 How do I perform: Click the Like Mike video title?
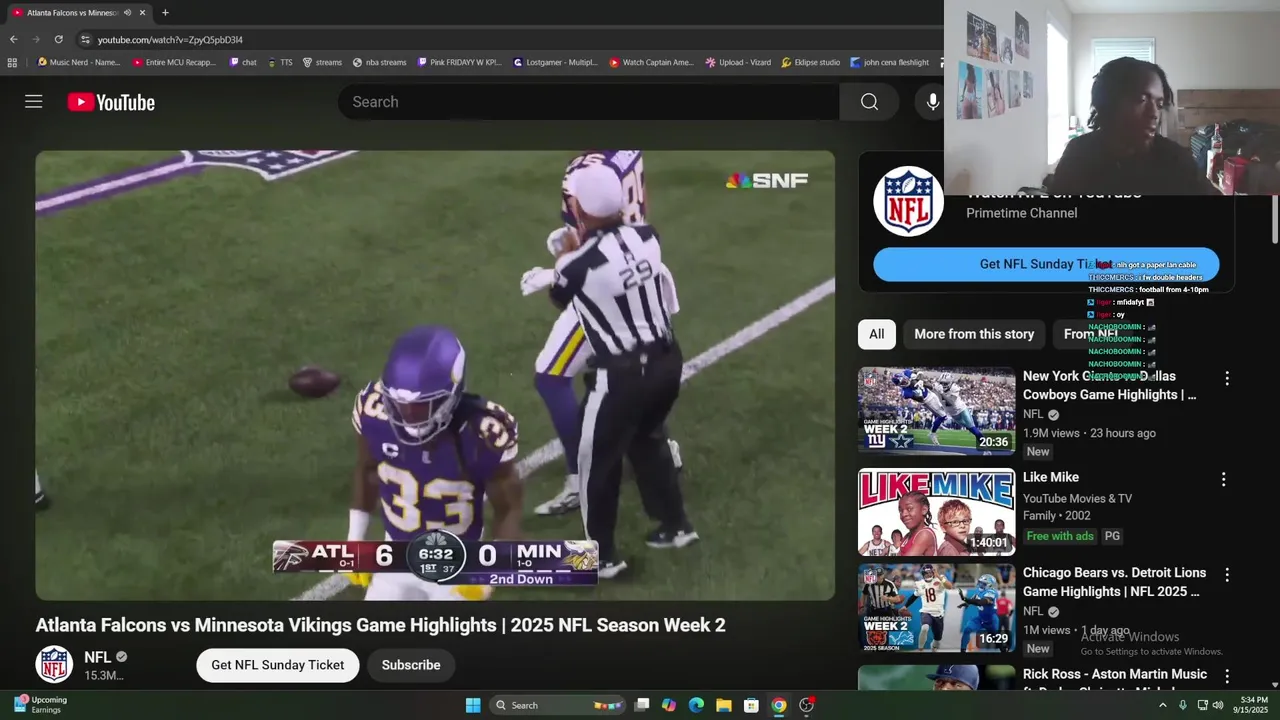coord(1050,477)
